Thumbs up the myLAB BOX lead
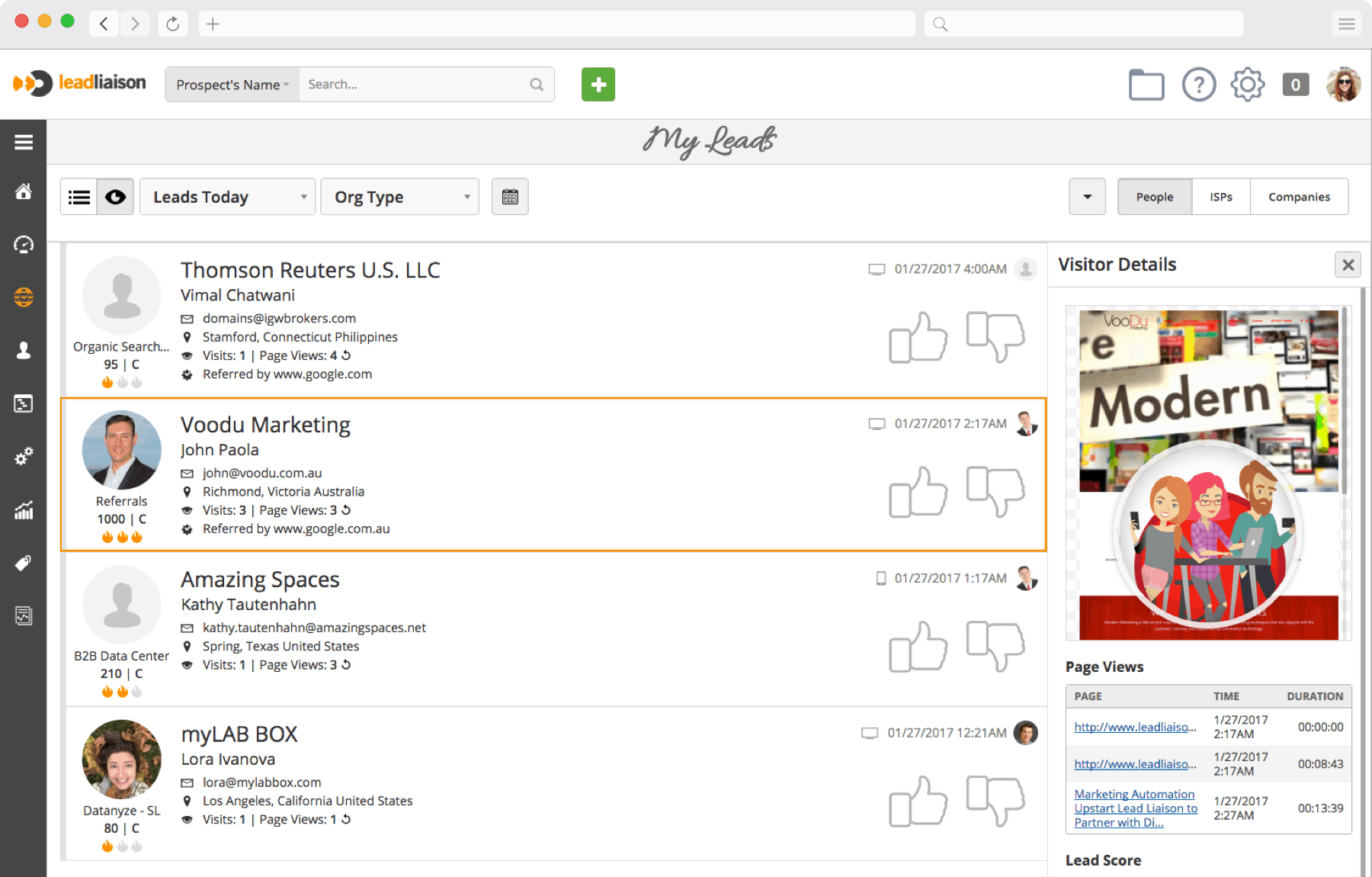Screen dimensions: 1372x877 click(918, 802)
